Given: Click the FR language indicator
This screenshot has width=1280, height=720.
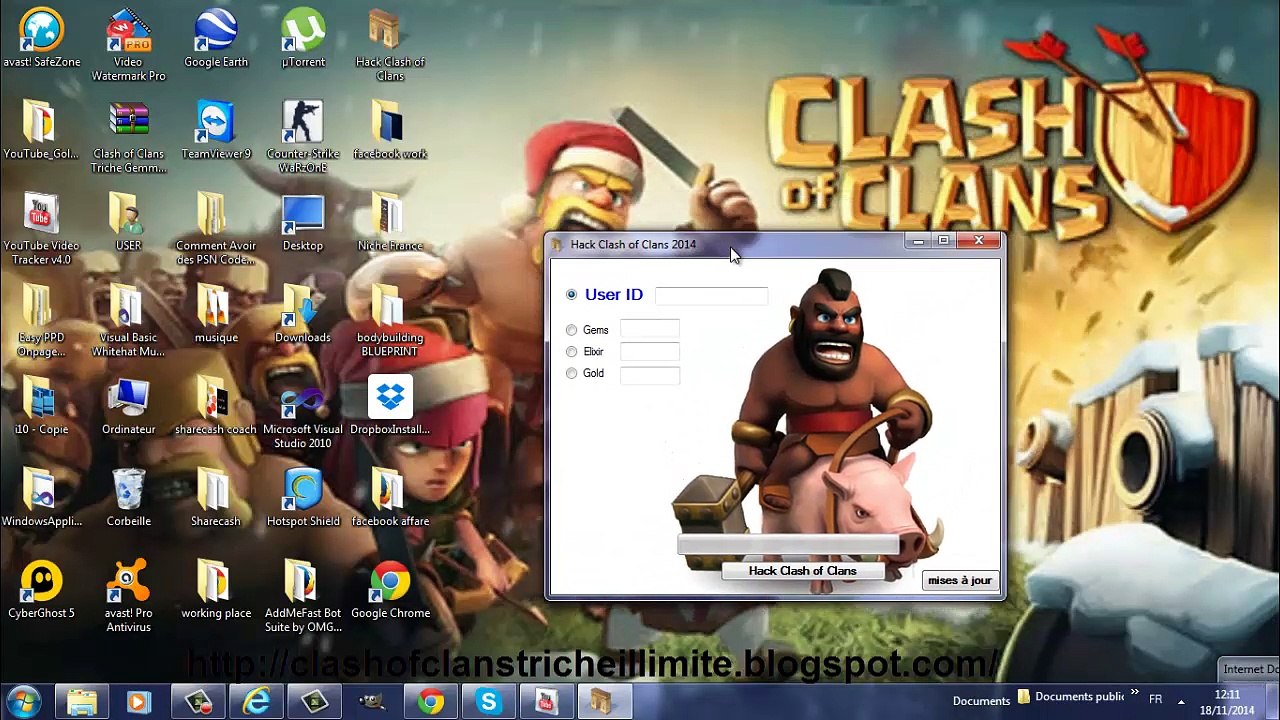Looking at the screenshot, I should coord(1155,700).
